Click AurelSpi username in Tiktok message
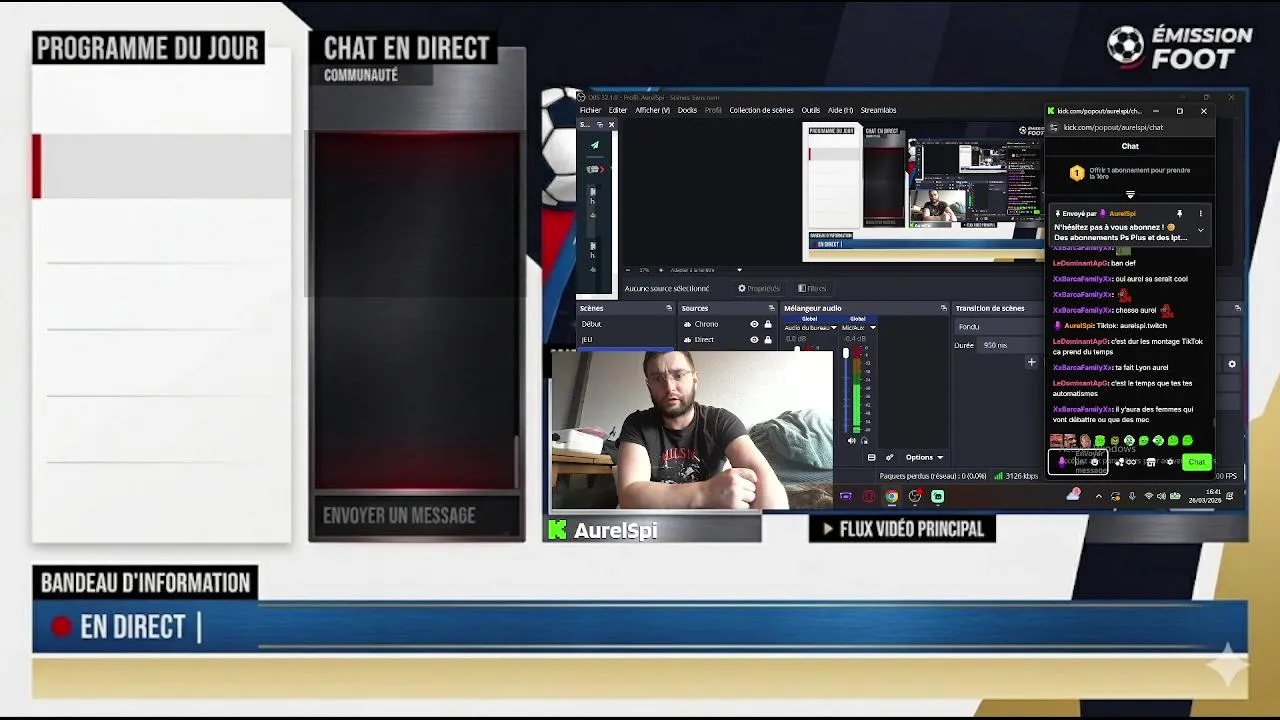The width and height of the screenshot is (1280, 720). 1079,326
